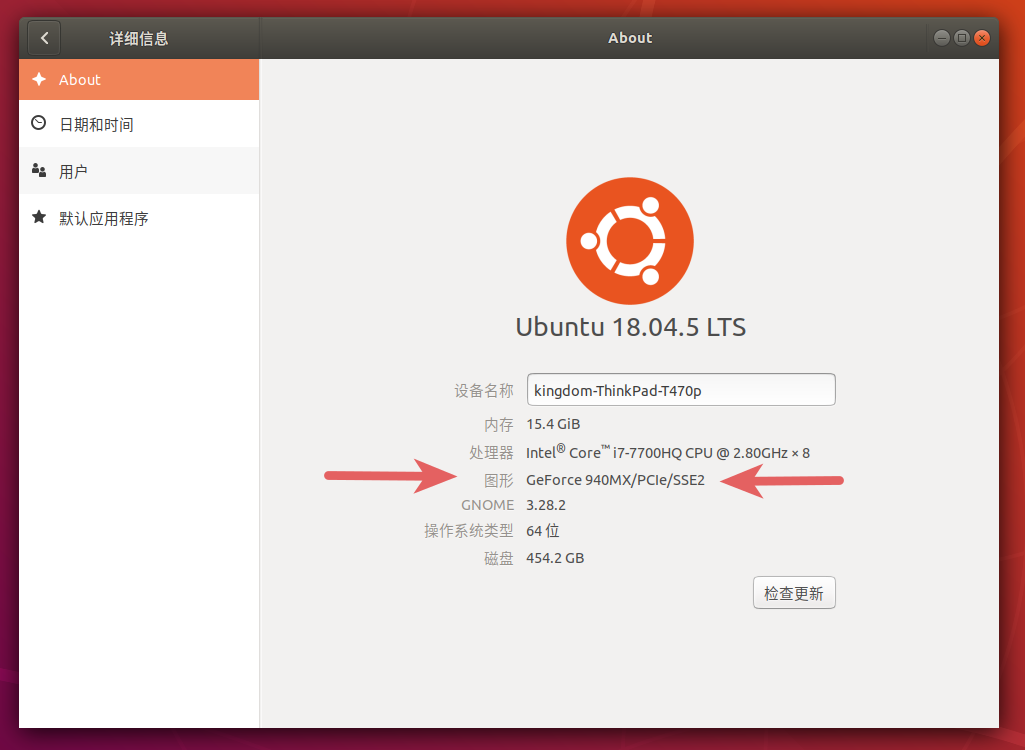Open 默认应用程序 settings panel
1025x750 pixels.
(139, 218)
